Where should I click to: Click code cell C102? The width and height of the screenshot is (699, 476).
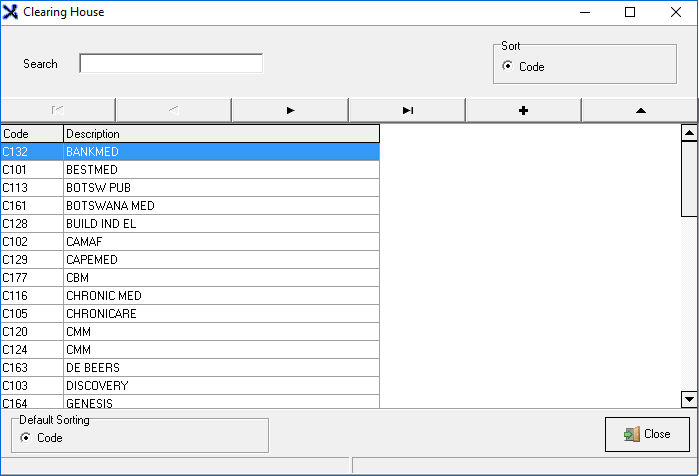pos(32,242)
